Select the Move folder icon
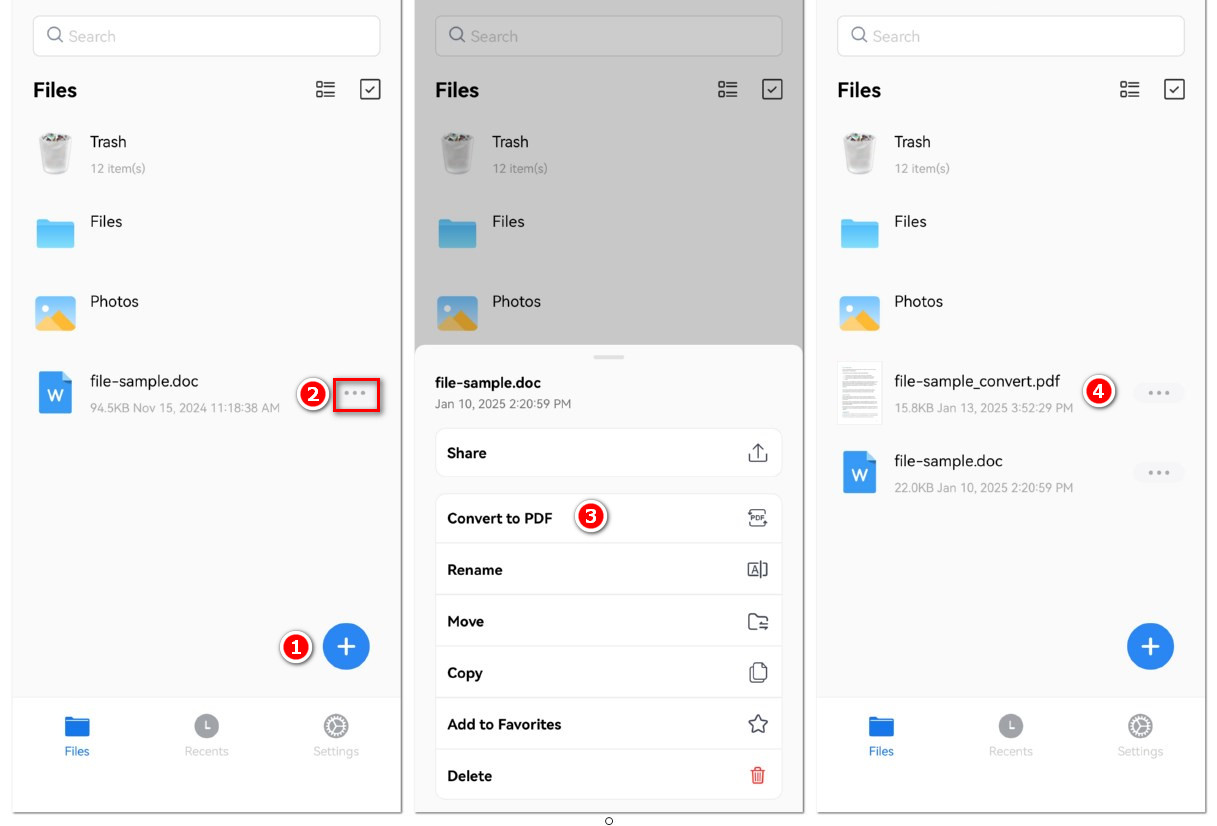This screenshot has height=826, width=1217. pos(757,621)
